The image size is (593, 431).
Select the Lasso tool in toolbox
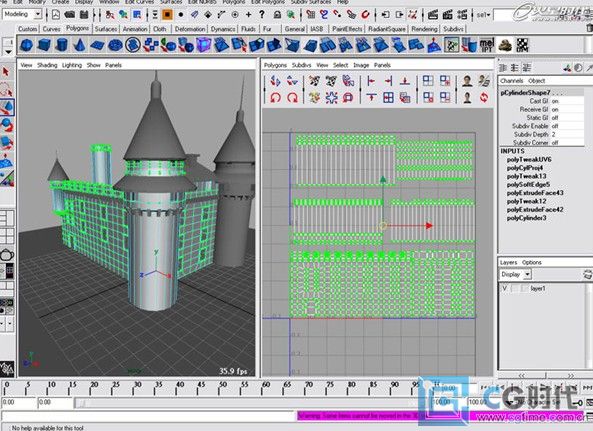pos(6,90)
